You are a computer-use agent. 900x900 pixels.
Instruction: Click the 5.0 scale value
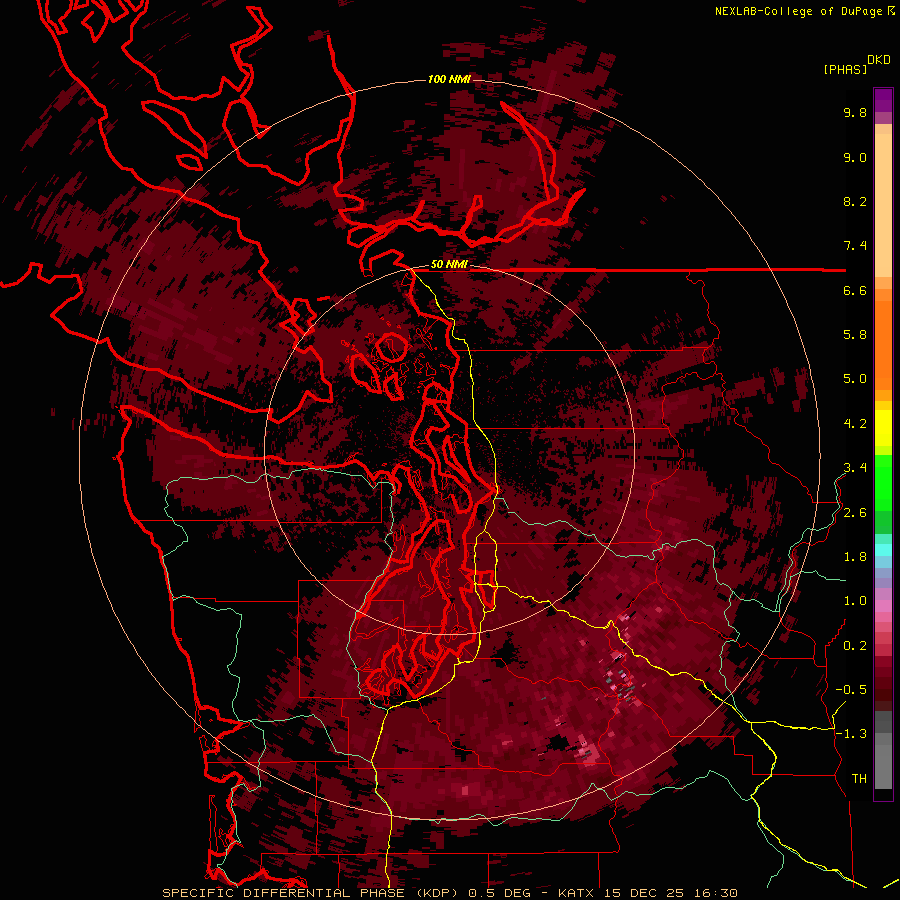[x=855, y=379]
